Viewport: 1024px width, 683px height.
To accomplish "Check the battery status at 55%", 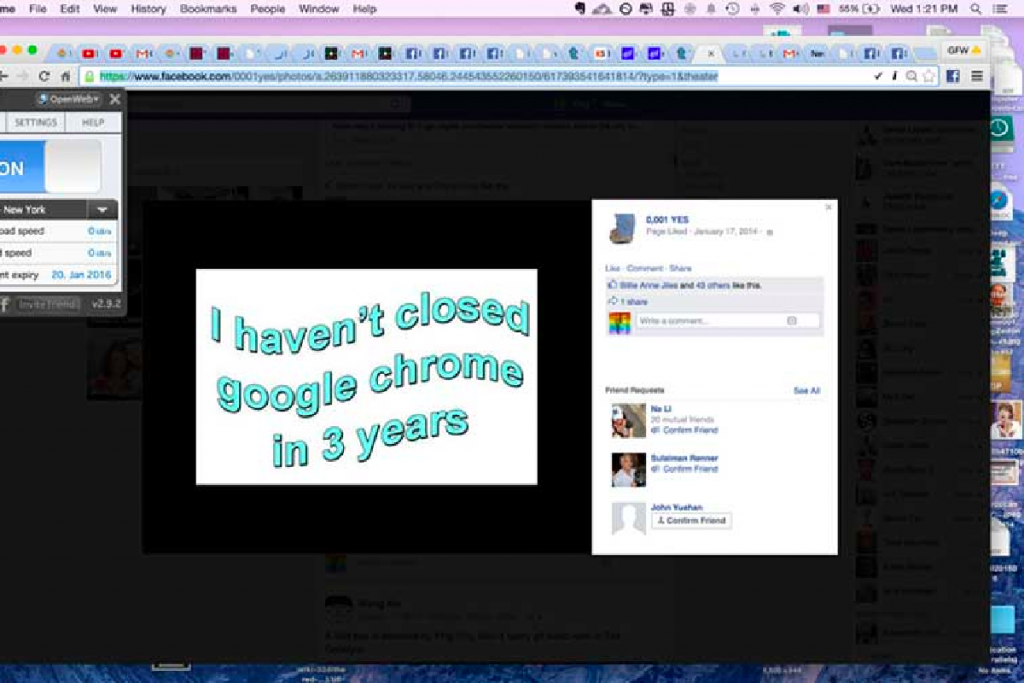I will pos(858,9).
